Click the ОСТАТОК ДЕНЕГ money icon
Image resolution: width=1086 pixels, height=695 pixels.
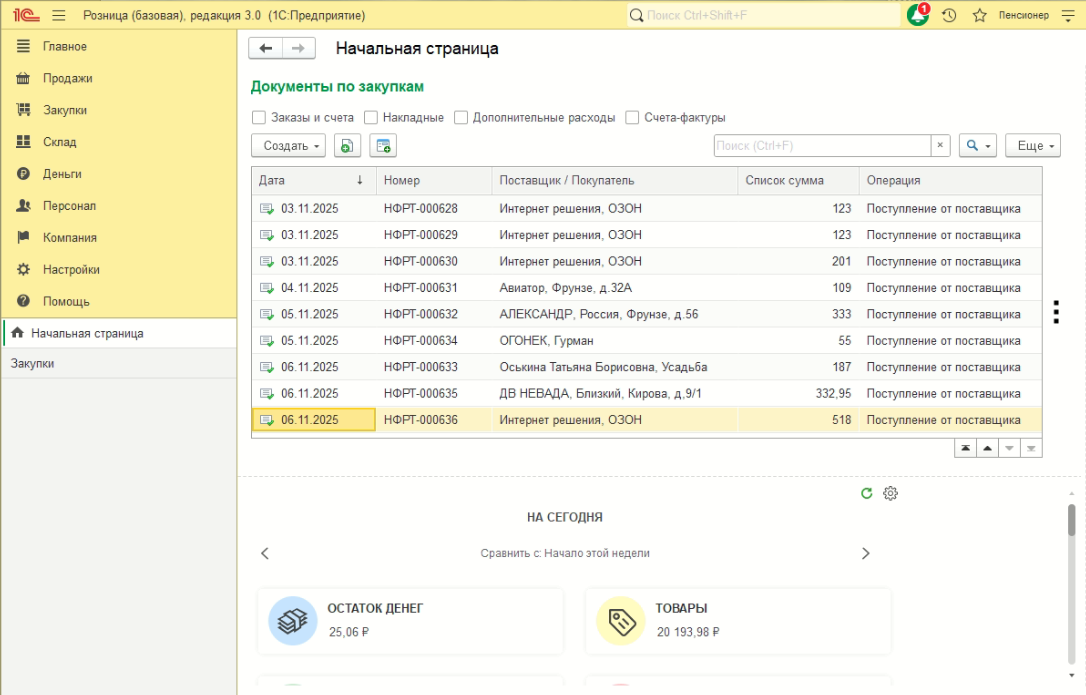point(293,621)
